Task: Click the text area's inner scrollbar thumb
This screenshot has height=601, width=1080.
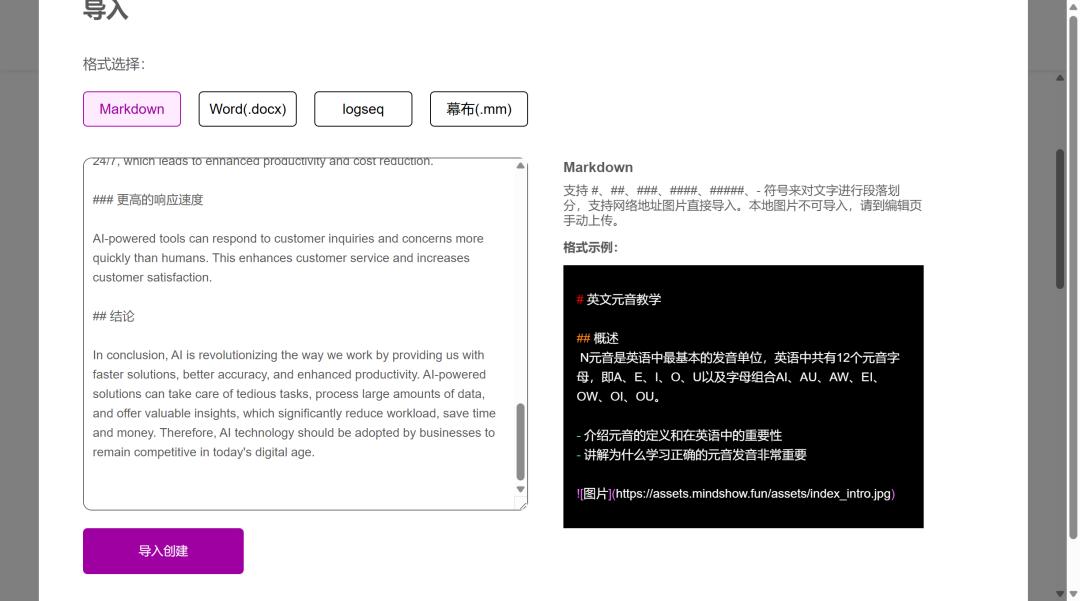Action: coord(520,438)
